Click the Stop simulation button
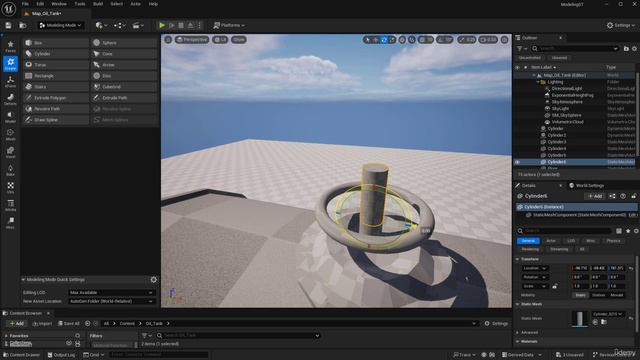The width and height of the screenshot is (640, 360). click(181, 25)
